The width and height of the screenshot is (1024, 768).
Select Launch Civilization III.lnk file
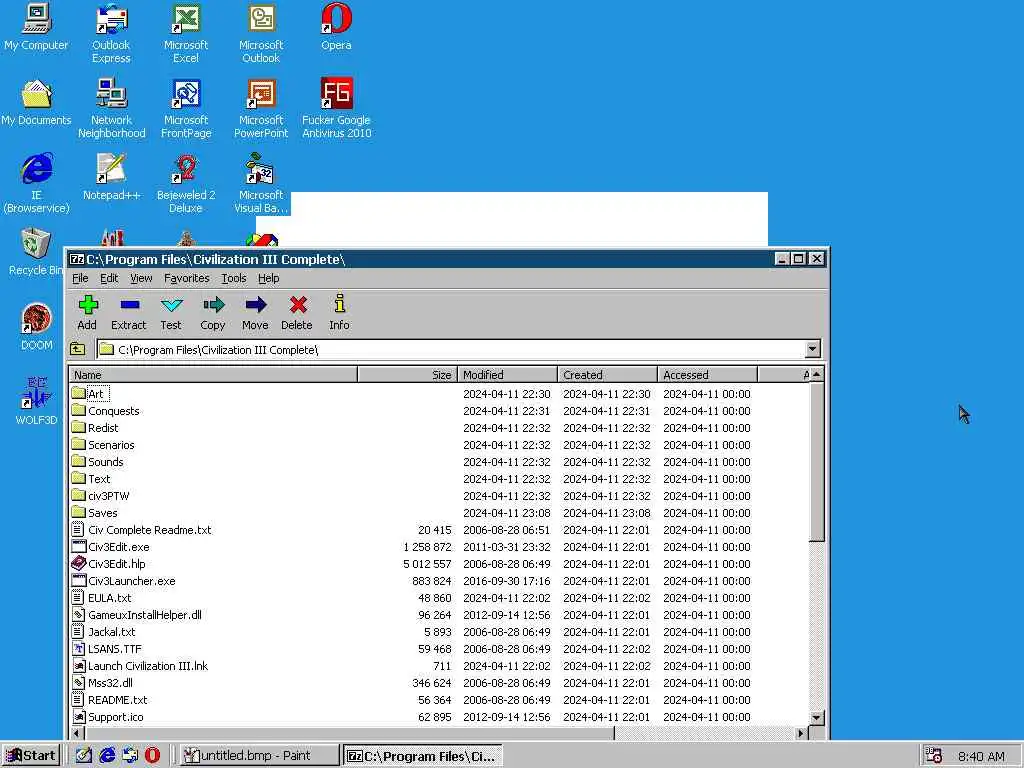click(x=140, y=665)
